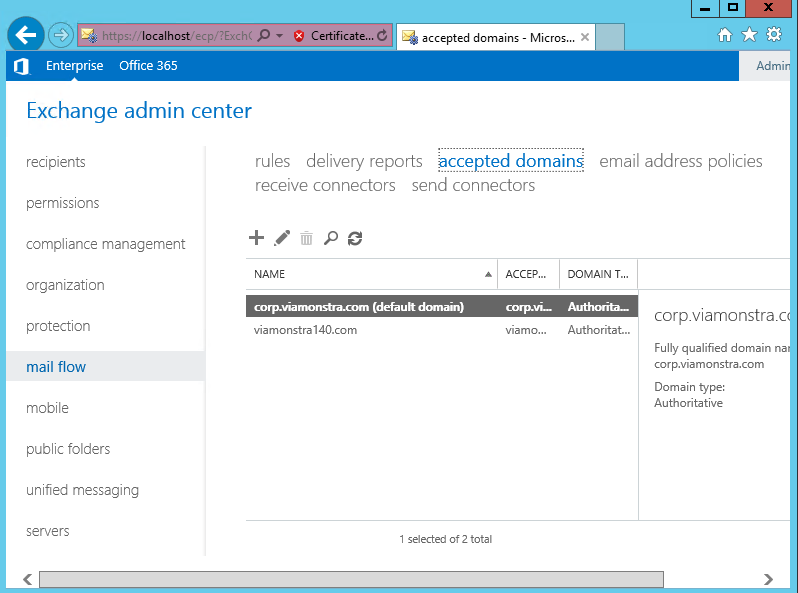Click the add new accepted domain plus icon
This screenshot has height=593, width=798.
click(x=256, y=238)
